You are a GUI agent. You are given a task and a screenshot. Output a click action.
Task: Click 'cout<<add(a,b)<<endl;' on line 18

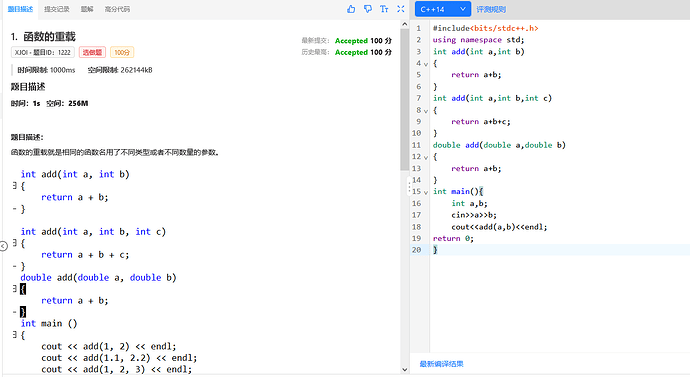click(499, 227)
